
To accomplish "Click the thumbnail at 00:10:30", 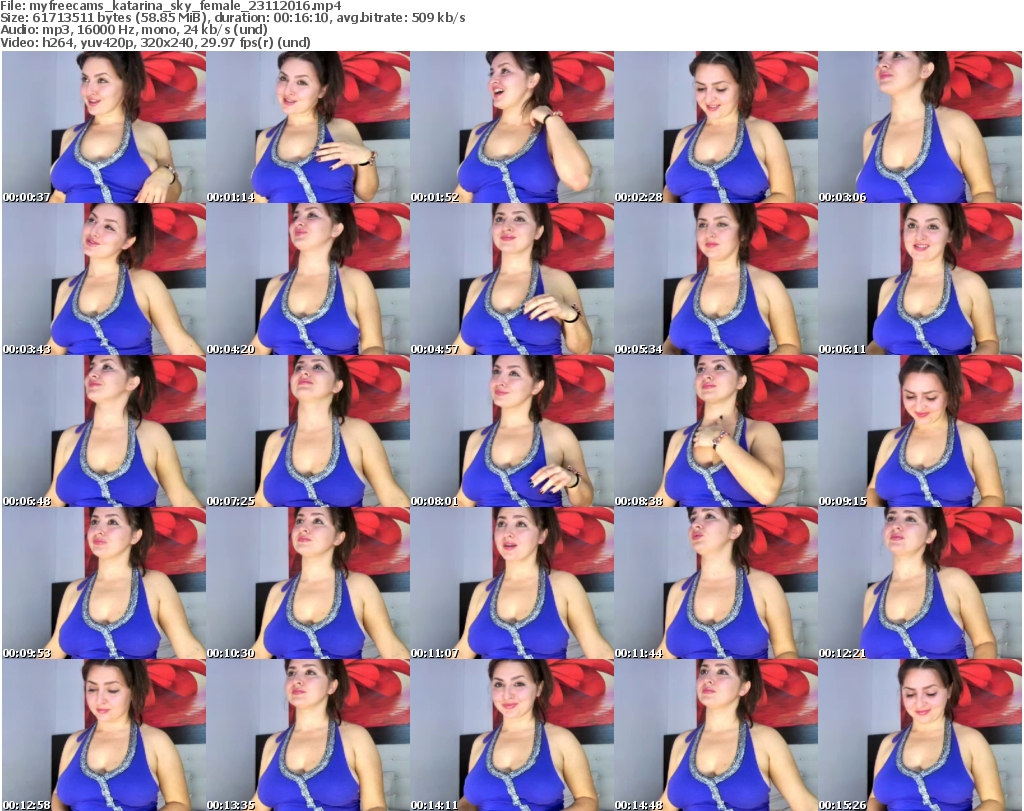I will point(308,584).
